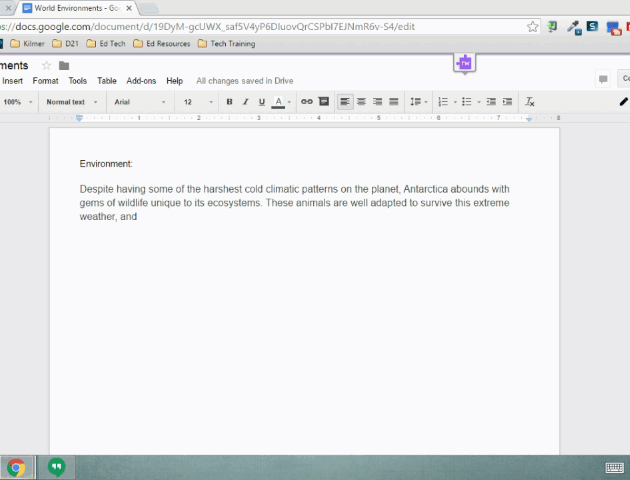
Task: Click the Tech Training bookmark folder
Action: click(226, 44)
